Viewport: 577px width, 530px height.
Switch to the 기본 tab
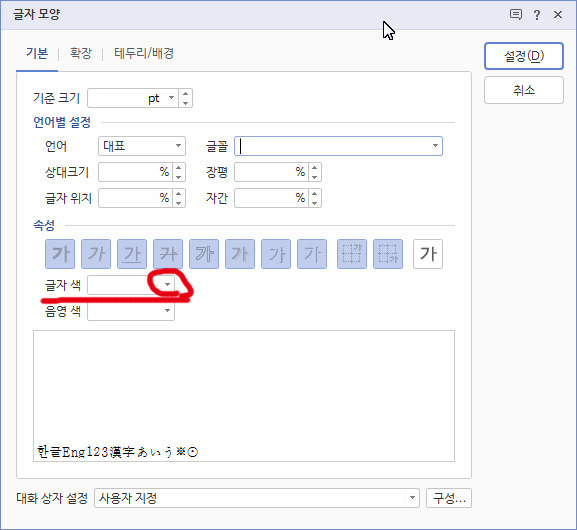(x=37, y=53)
